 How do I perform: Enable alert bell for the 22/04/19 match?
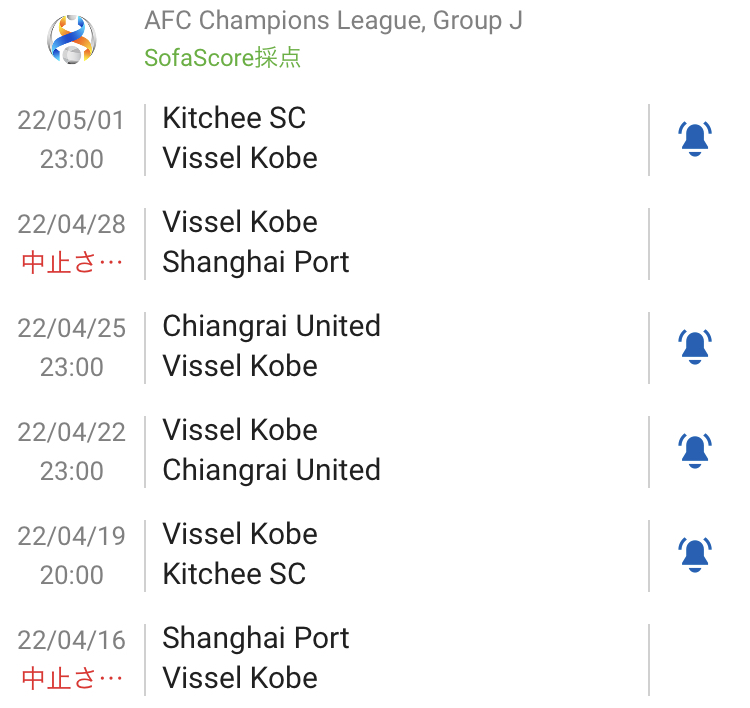(695, 555)
